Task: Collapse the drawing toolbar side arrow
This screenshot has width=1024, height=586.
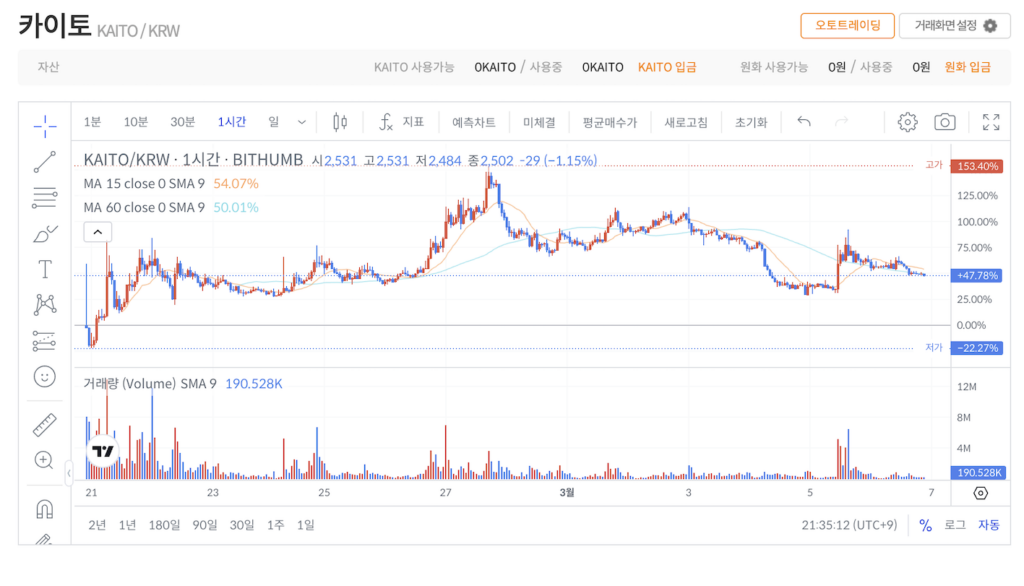Action: point(69,473)
